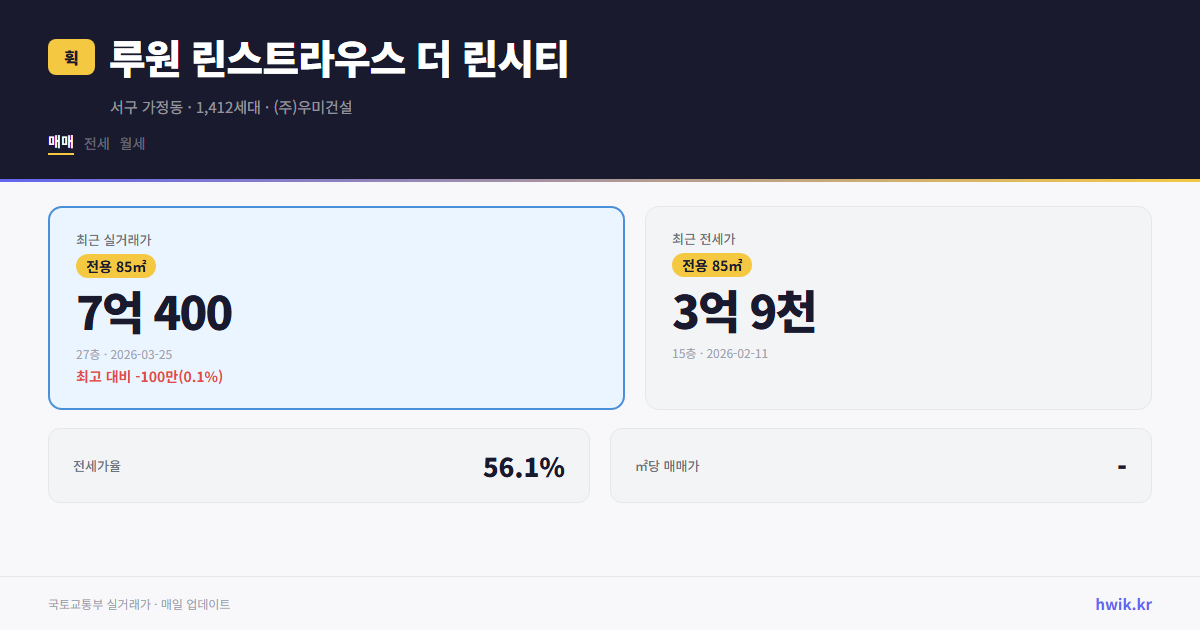The height and width of the screenshot is (630, 1200).
Task: Select the 전용 85㎡ badge on sale price card
Action: (116, 266)
